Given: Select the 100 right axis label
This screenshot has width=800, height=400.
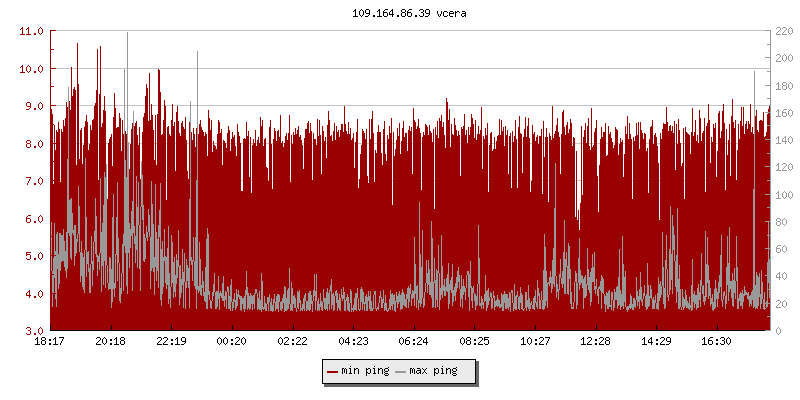Looking at the screenshot, I should (x=783, y=195).
